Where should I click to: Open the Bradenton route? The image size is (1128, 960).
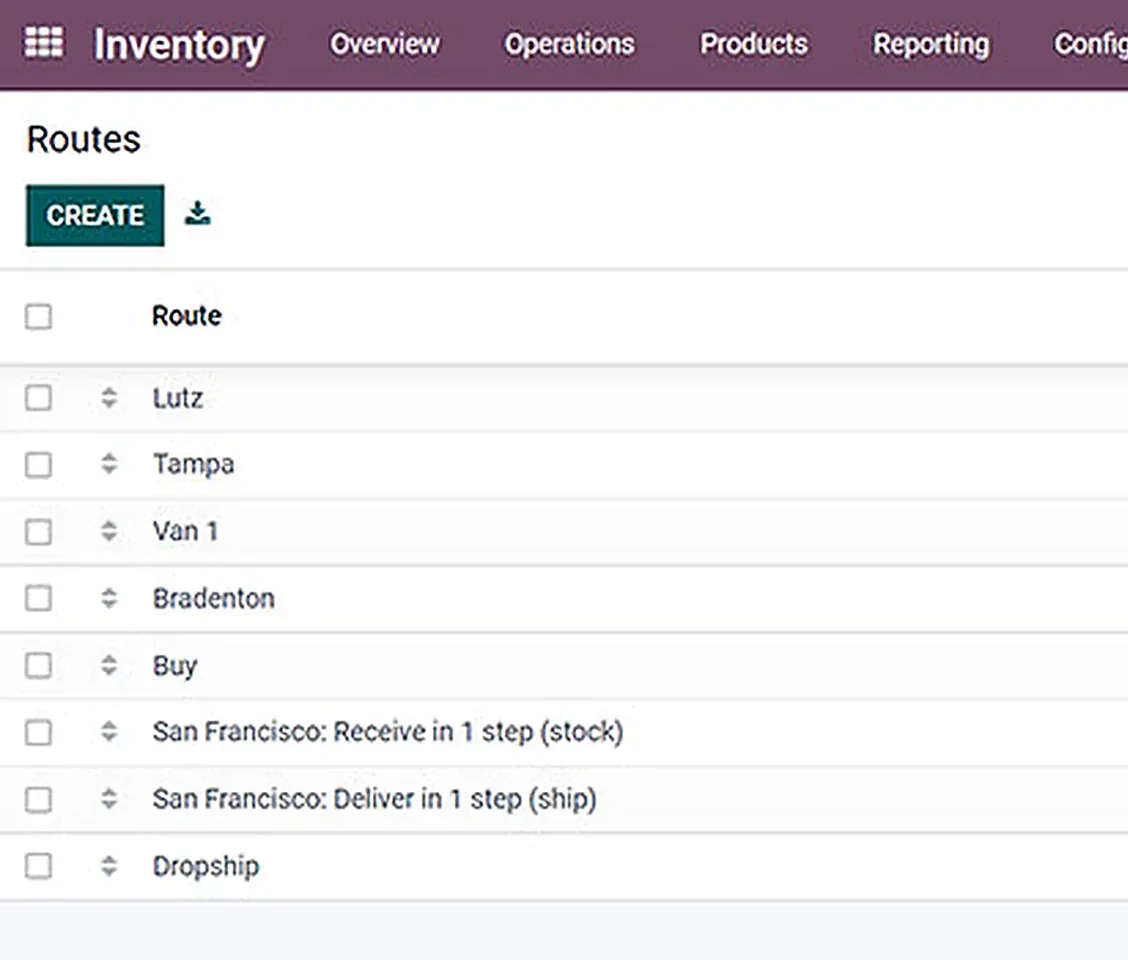[214, 599]
